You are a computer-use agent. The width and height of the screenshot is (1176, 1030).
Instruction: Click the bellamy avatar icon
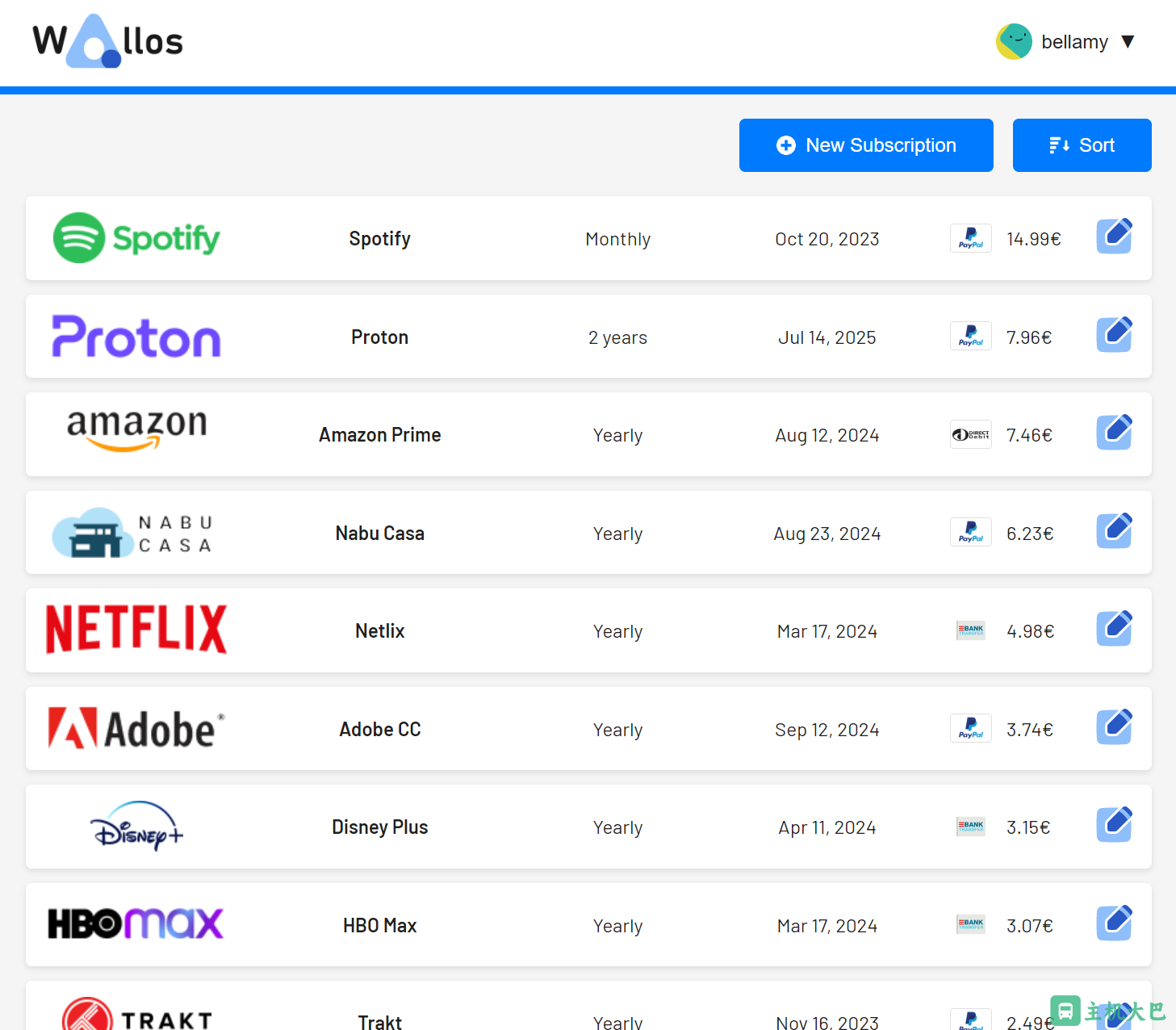[1014, 41]
